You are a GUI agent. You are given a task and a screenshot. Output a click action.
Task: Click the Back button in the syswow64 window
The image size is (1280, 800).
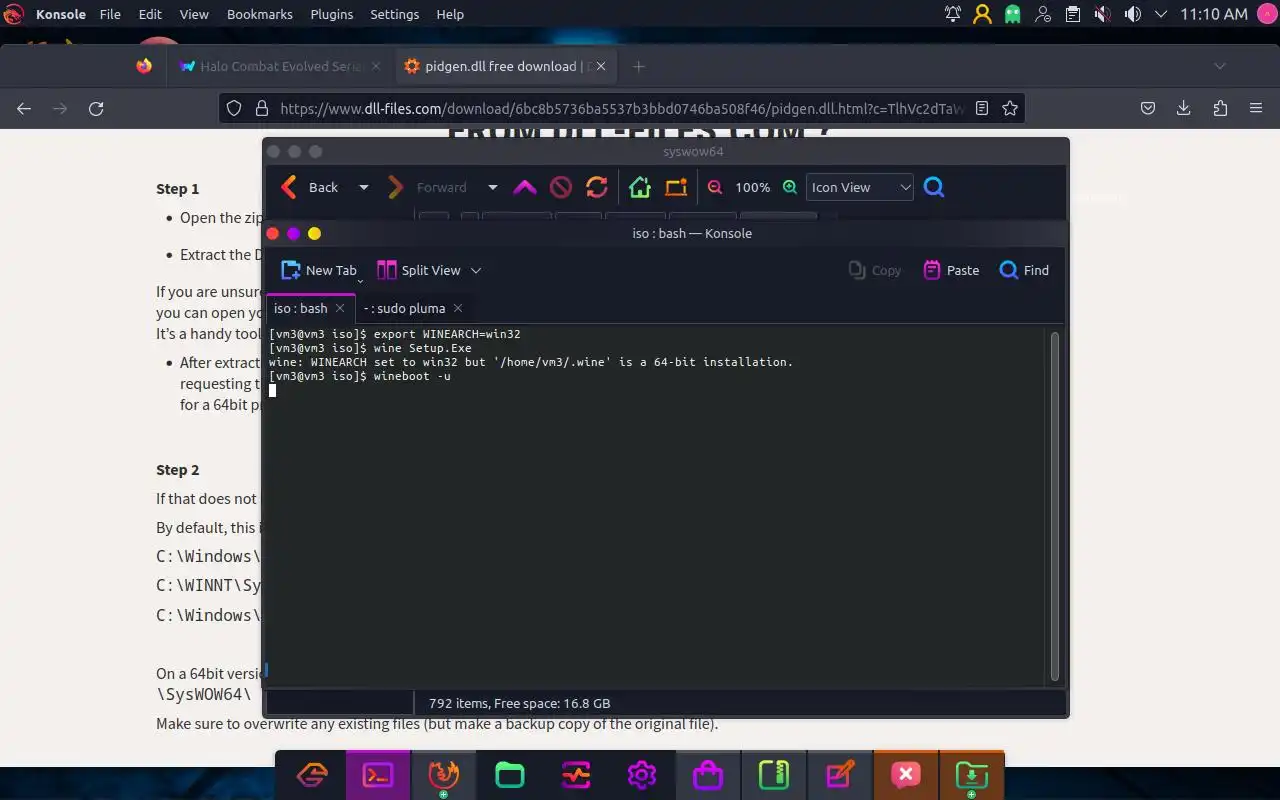click(x=310, y=187)
